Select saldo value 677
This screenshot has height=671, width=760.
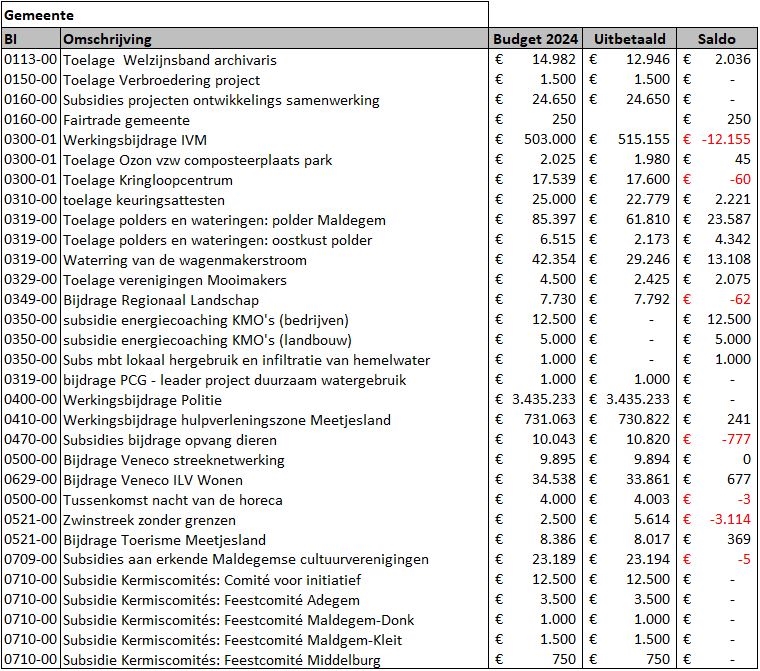click(x=739, y=479)
